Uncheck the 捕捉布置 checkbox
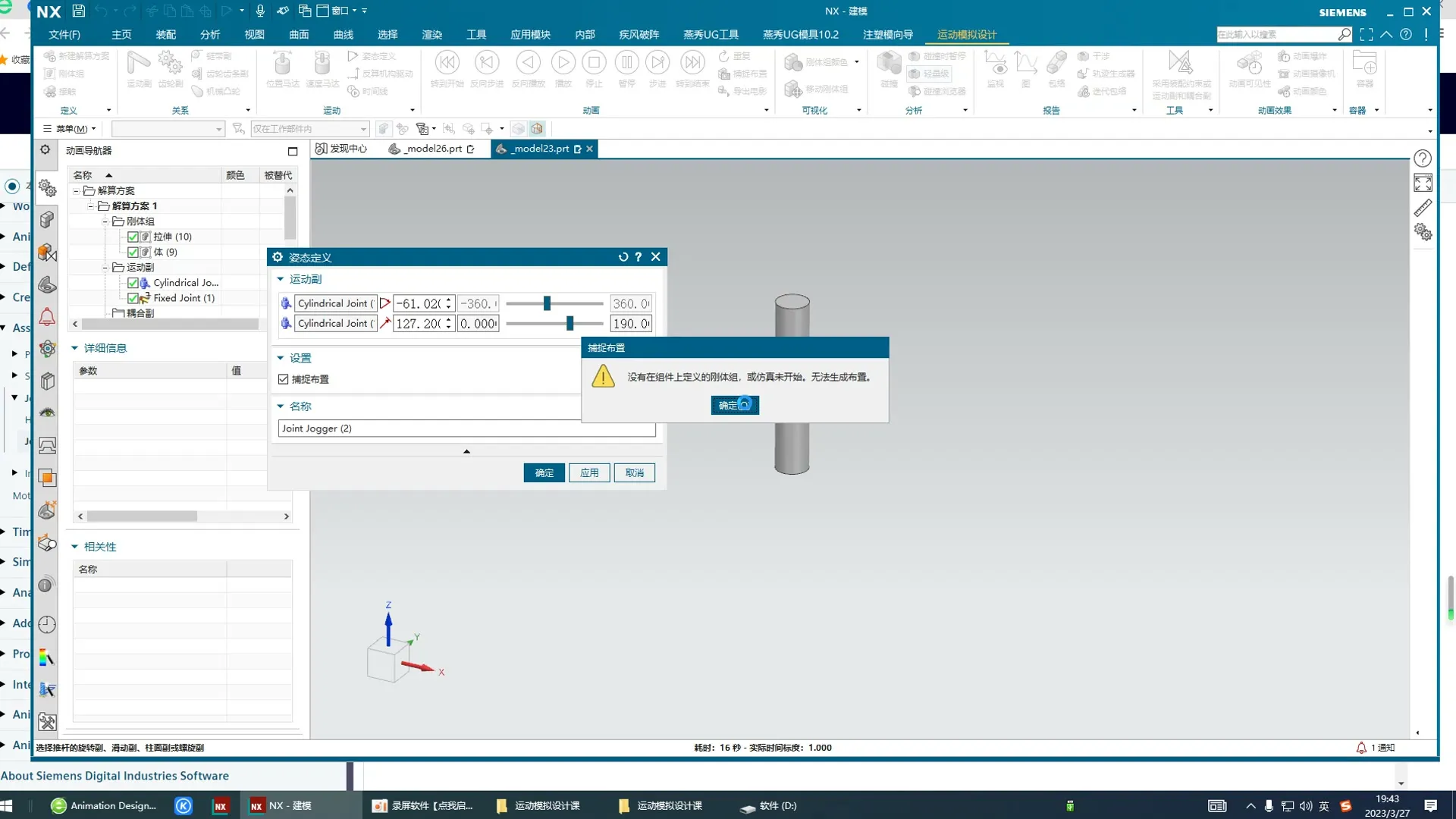 coord(284,379)
